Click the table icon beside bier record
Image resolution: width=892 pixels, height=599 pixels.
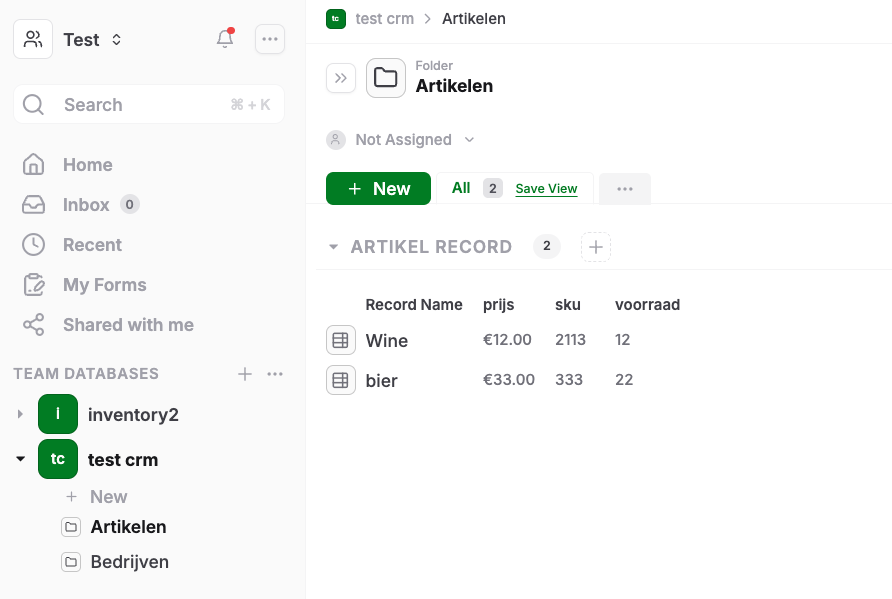[x=341, y=380]
